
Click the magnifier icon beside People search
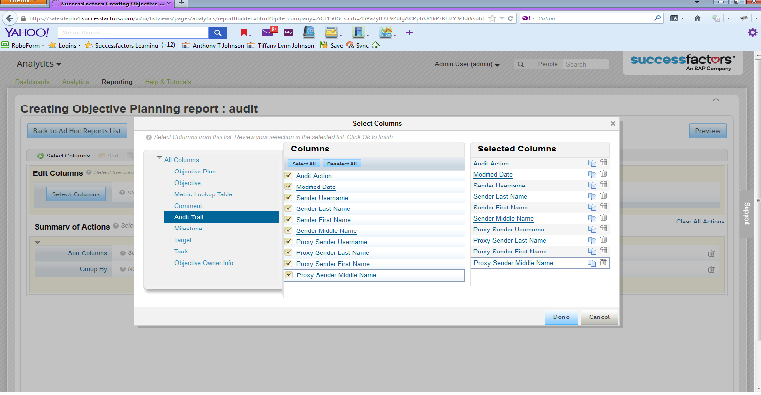tap(521, 64)
